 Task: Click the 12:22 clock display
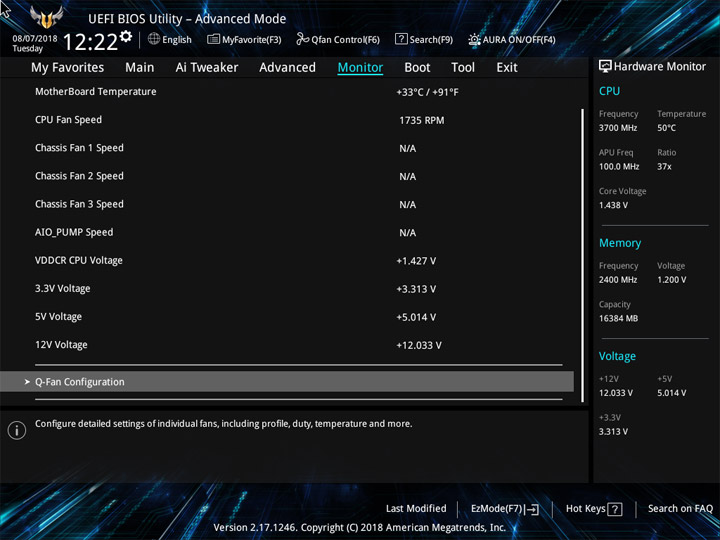point(90,42)
